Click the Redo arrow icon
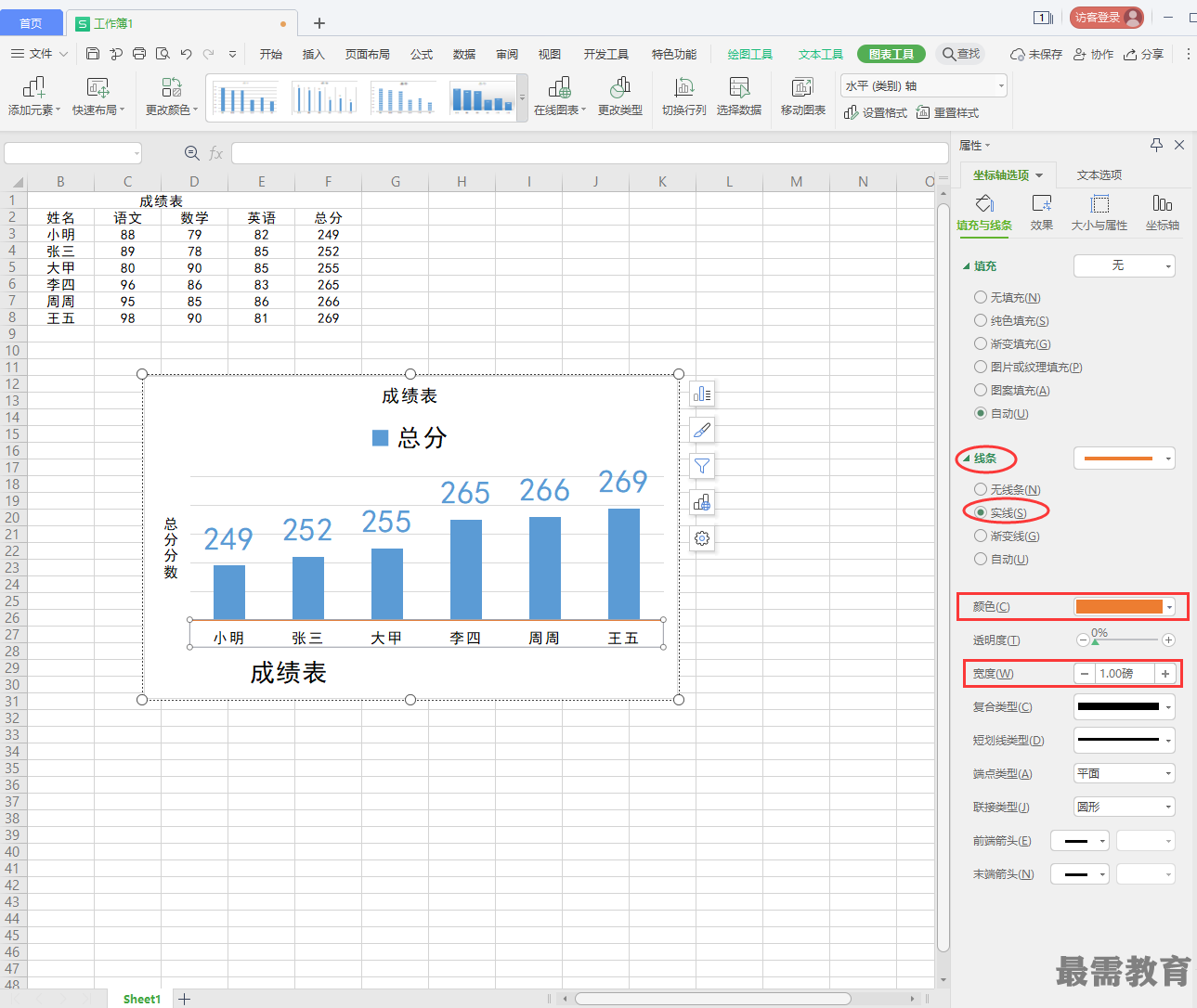The width and height of the screenshot is (1197, 1008). pyautogui.click(x=209, y=54)
